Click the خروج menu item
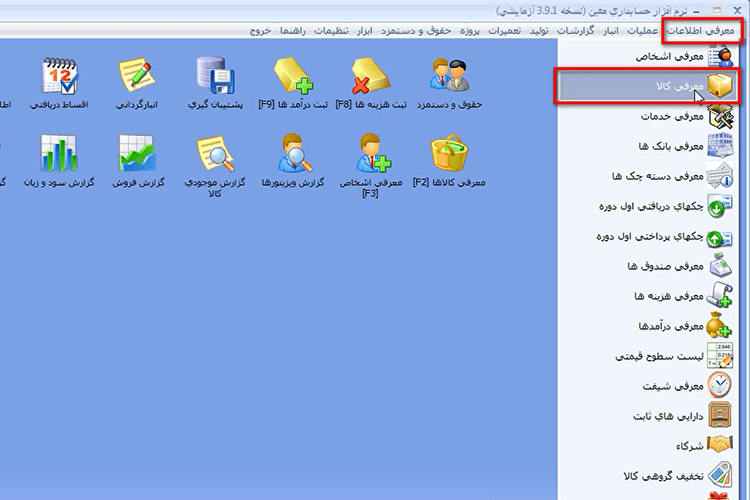 pyautogui.click(x=260, y=31)
